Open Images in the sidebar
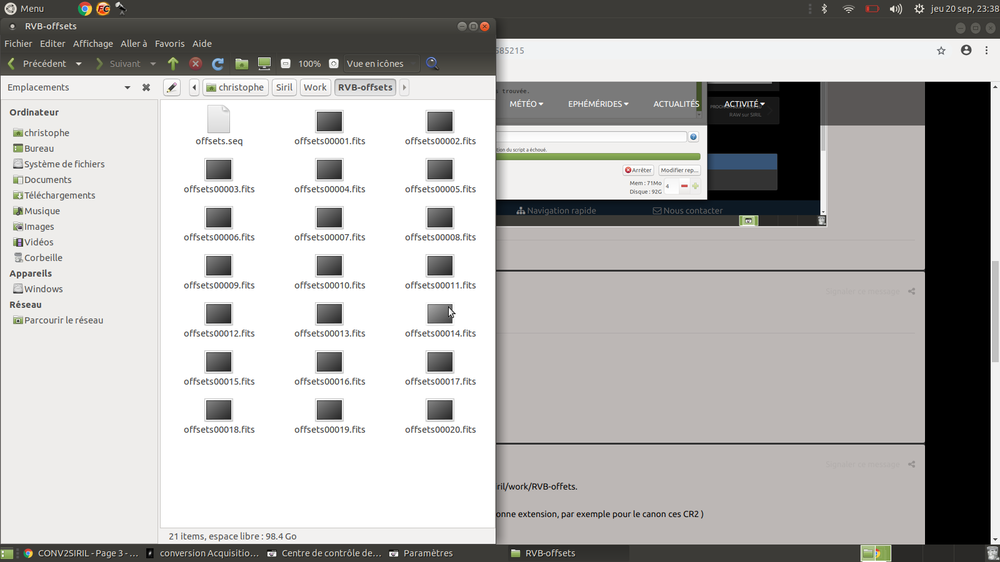1000x562 pixels. (33, 226)
